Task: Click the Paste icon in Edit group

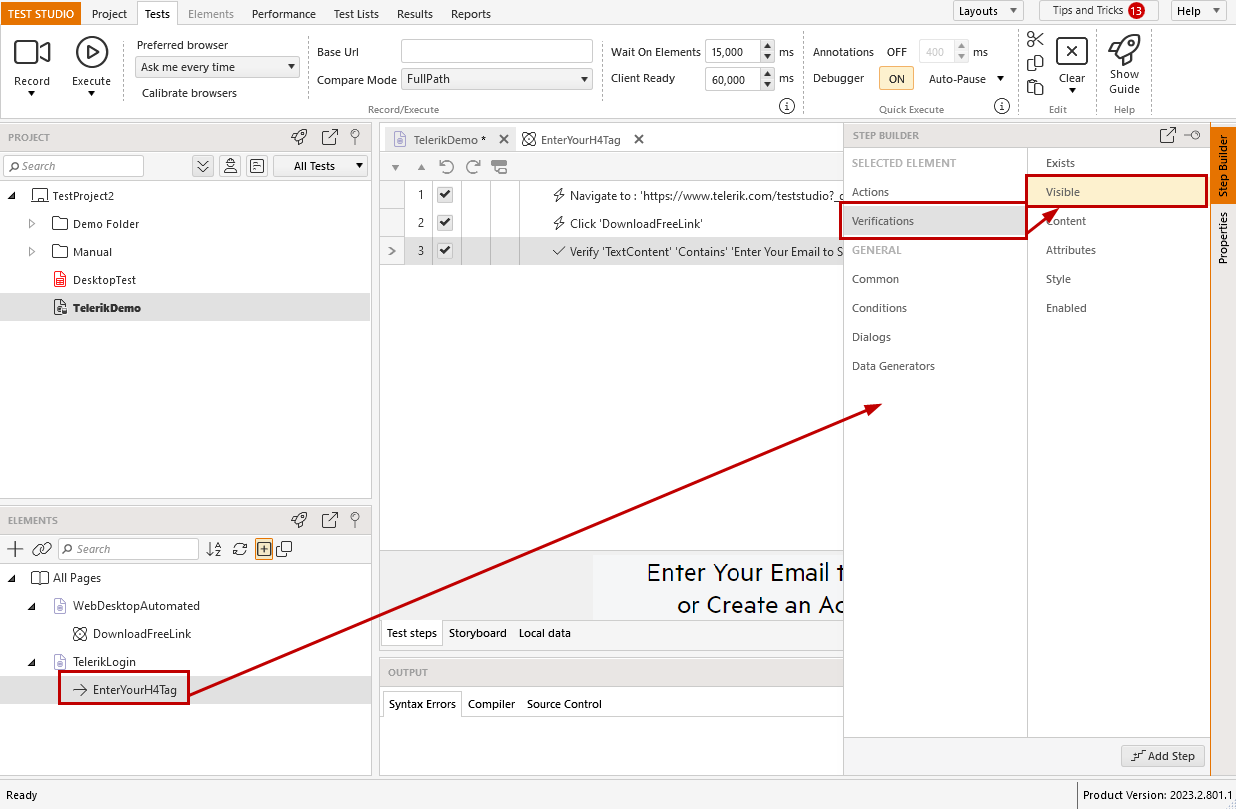Action: tap(1035, 87)
